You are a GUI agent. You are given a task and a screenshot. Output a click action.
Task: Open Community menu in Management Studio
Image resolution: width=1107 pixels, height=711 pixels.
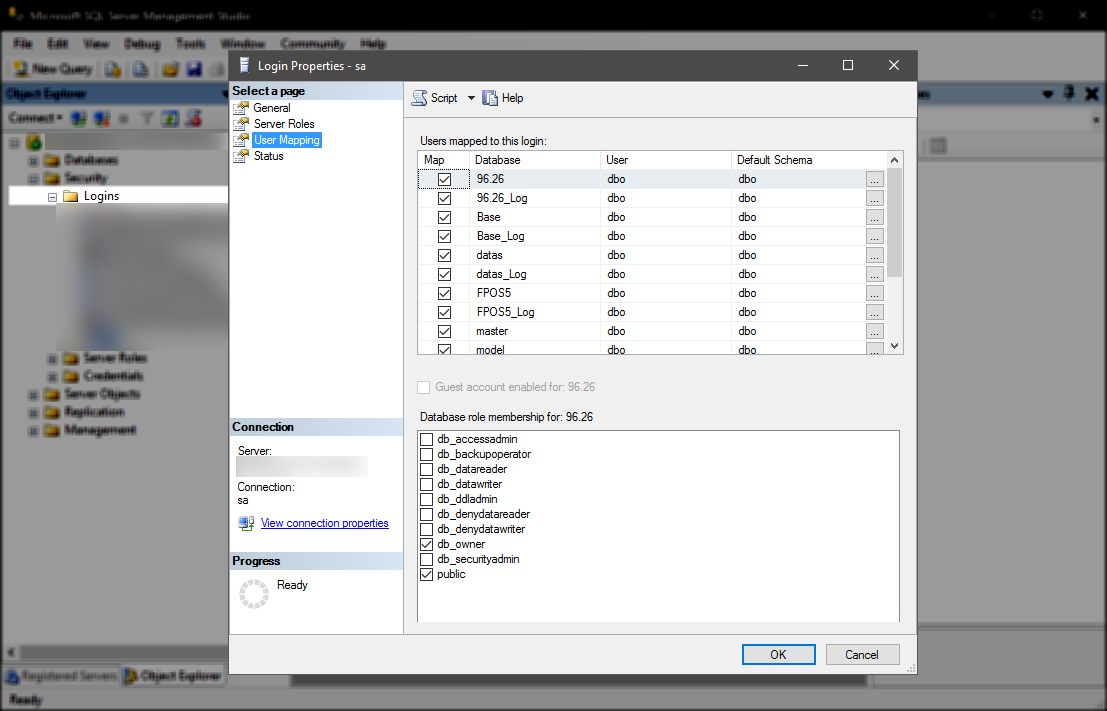click(x=312, y=44)
